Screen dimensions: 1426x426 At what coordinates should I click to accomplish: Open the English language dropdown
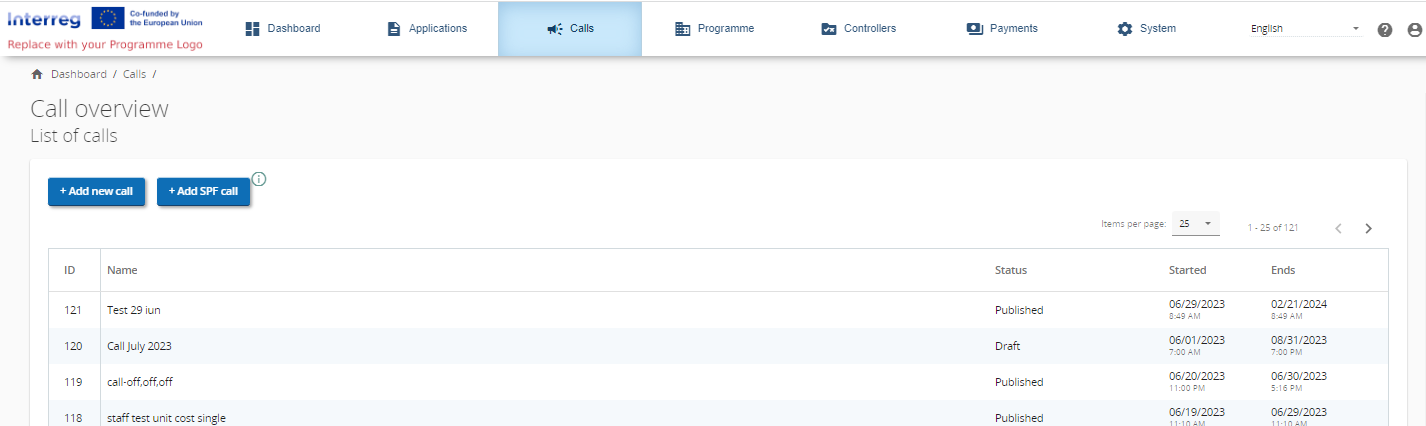pyautogui.click(x=1305, y=29)
